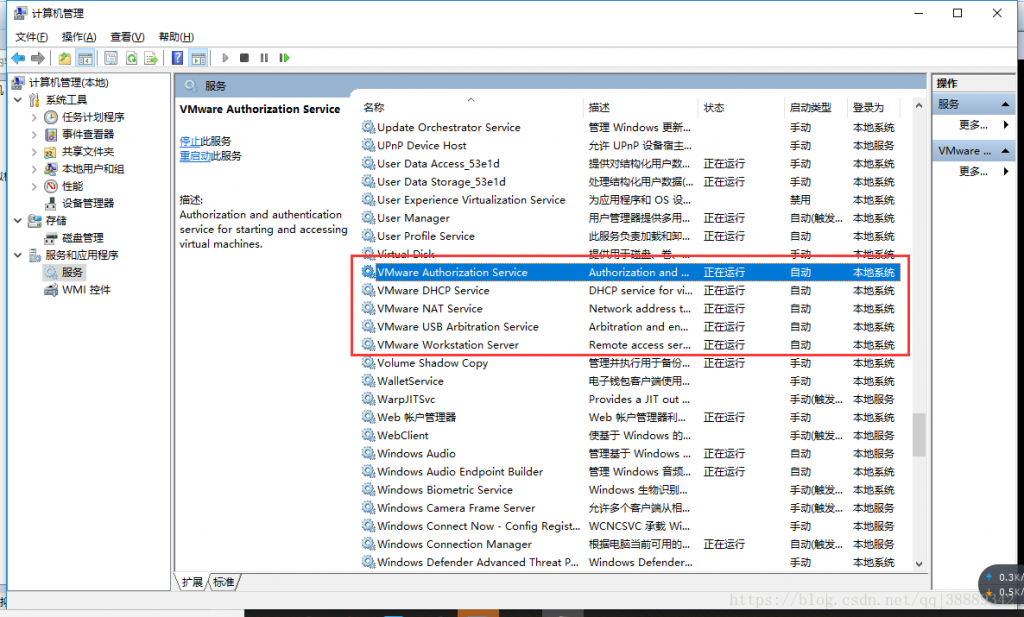Collapse the 系统工具 tree node
The width and height of the screenshot is (1024, 617).
tap(18, 100)
